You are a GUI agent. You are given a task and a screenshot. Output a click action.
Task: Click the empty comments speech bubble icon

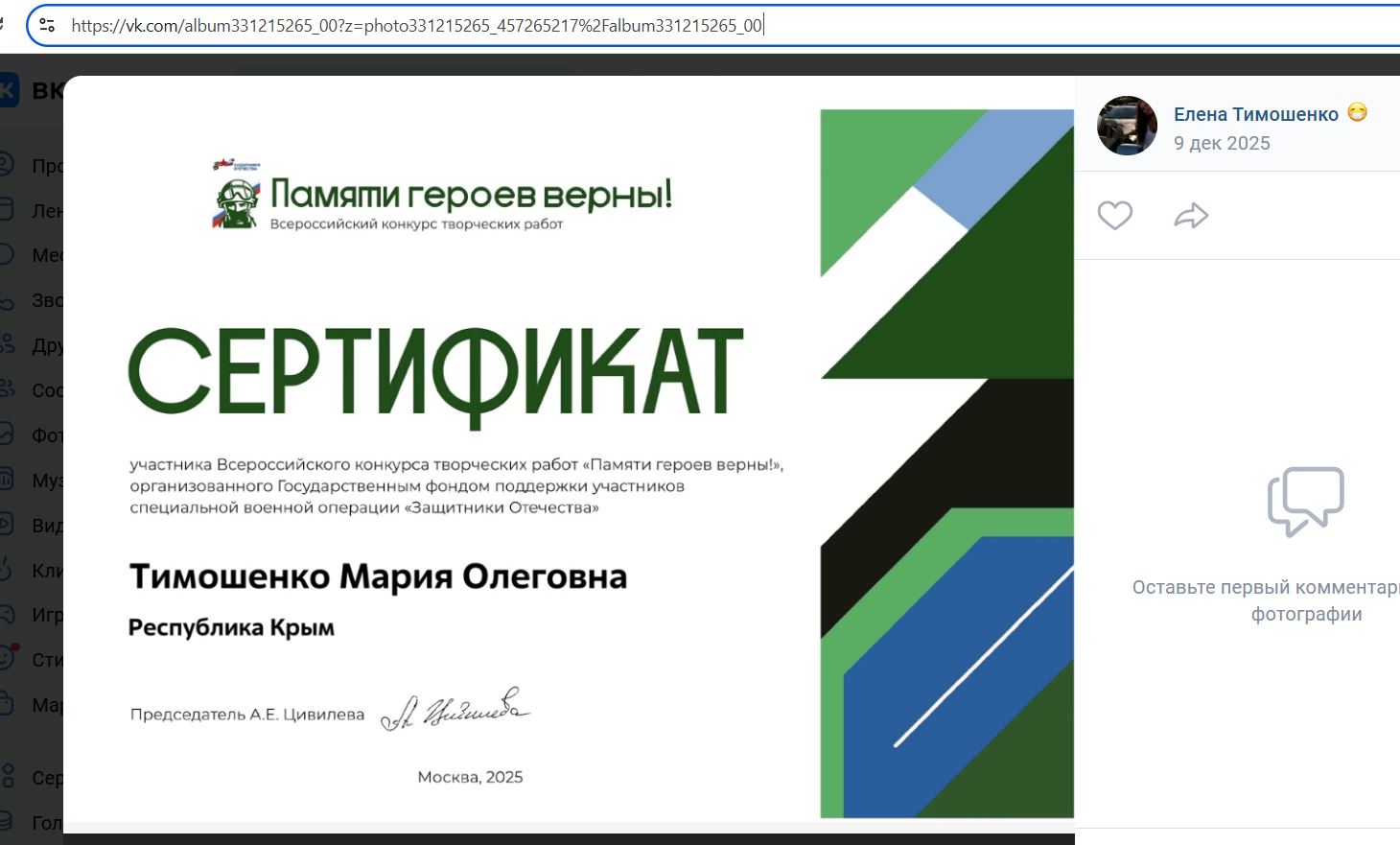pos(1306,502)
